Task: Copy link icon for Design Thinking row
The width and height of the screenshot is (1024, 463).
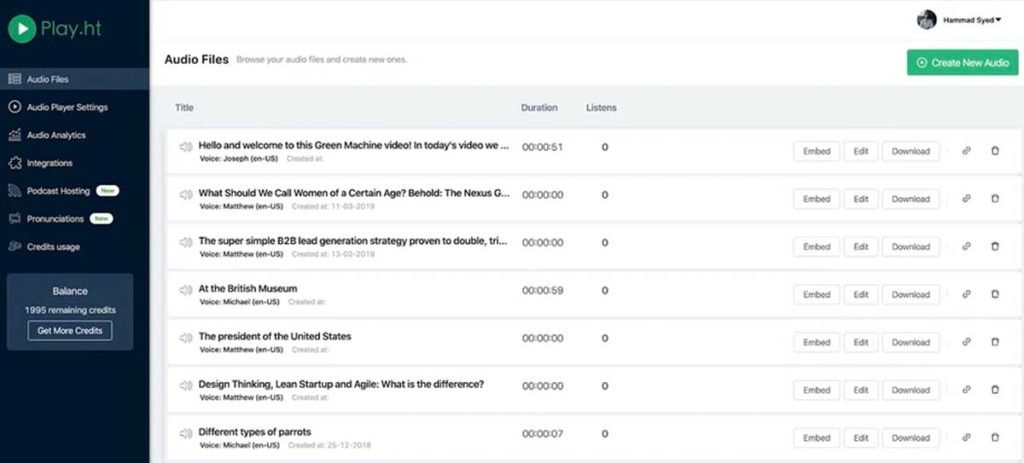Action: pyautogui.click(x=967, y=389)
